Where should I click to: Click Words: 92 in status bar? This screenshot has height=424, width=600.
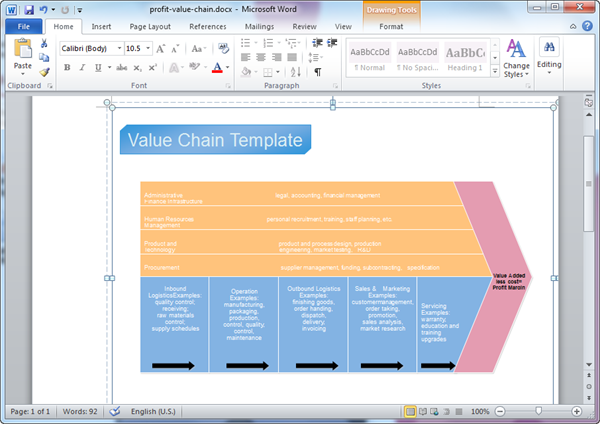click(x=80, y=412)
